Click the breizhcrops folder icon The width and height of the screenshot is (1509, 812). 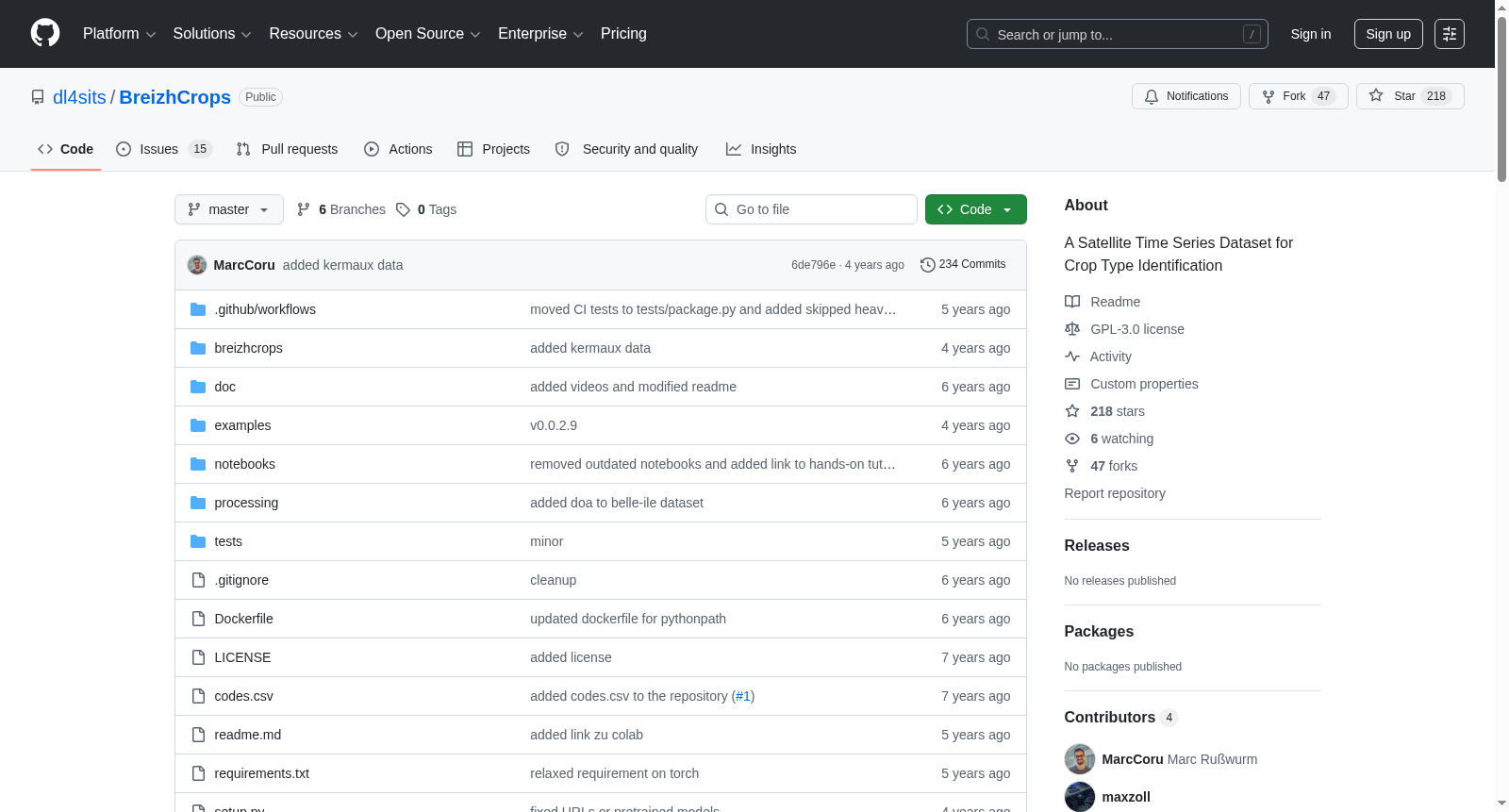[198, 348]
